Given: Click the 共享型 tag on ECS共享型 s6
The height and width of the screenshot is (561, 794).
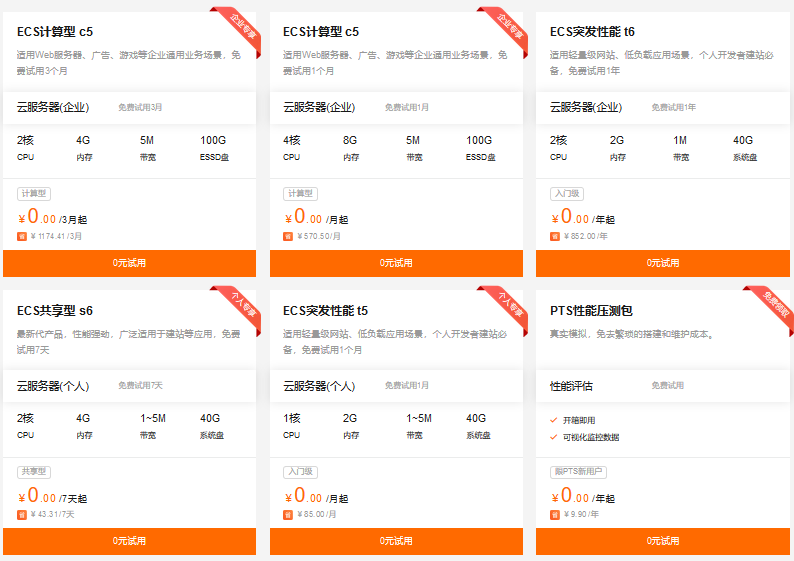Looking at the screenshot, I should tap(34, 472).
